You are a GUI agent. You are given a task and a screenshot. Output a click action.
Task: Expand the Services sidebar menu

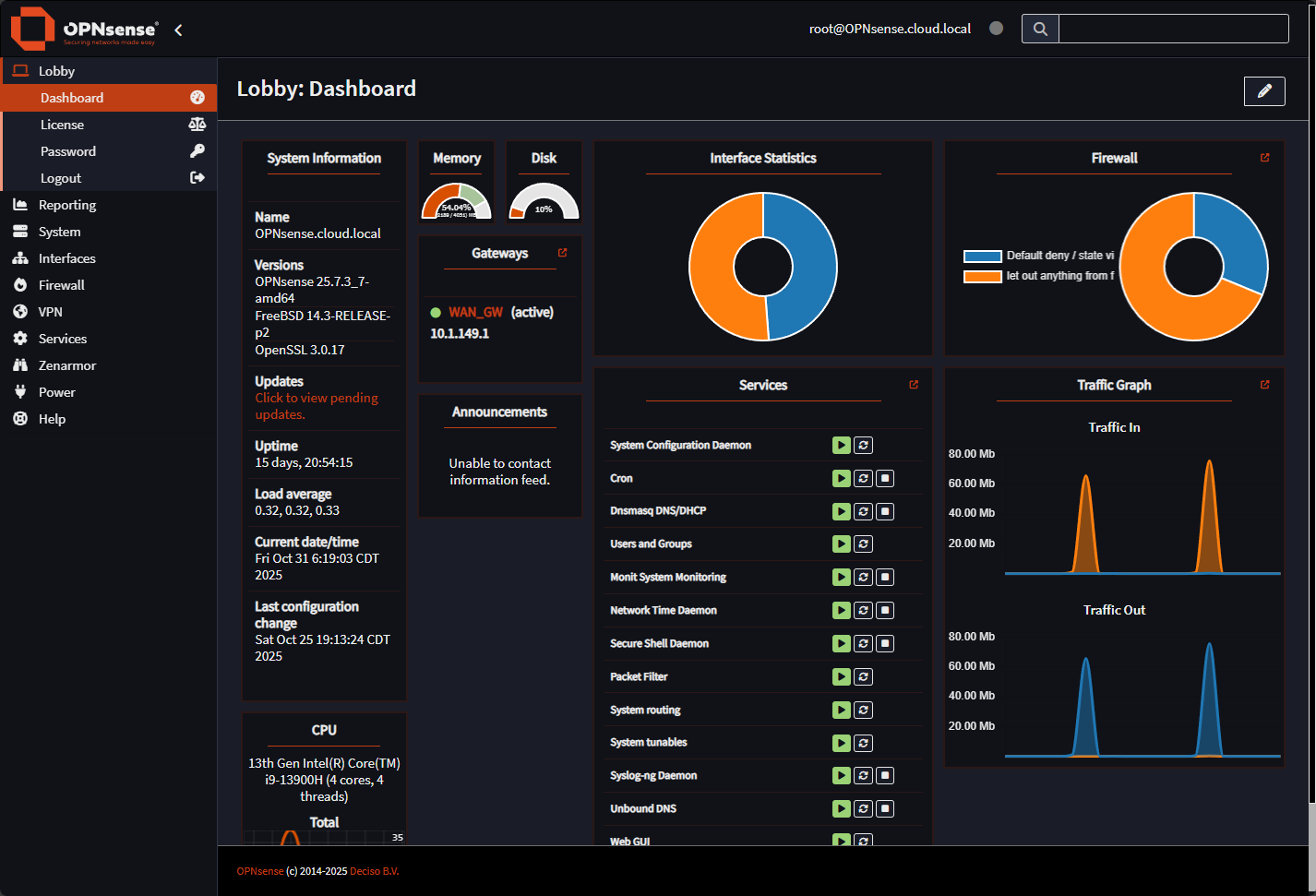[x=109, y=339]
